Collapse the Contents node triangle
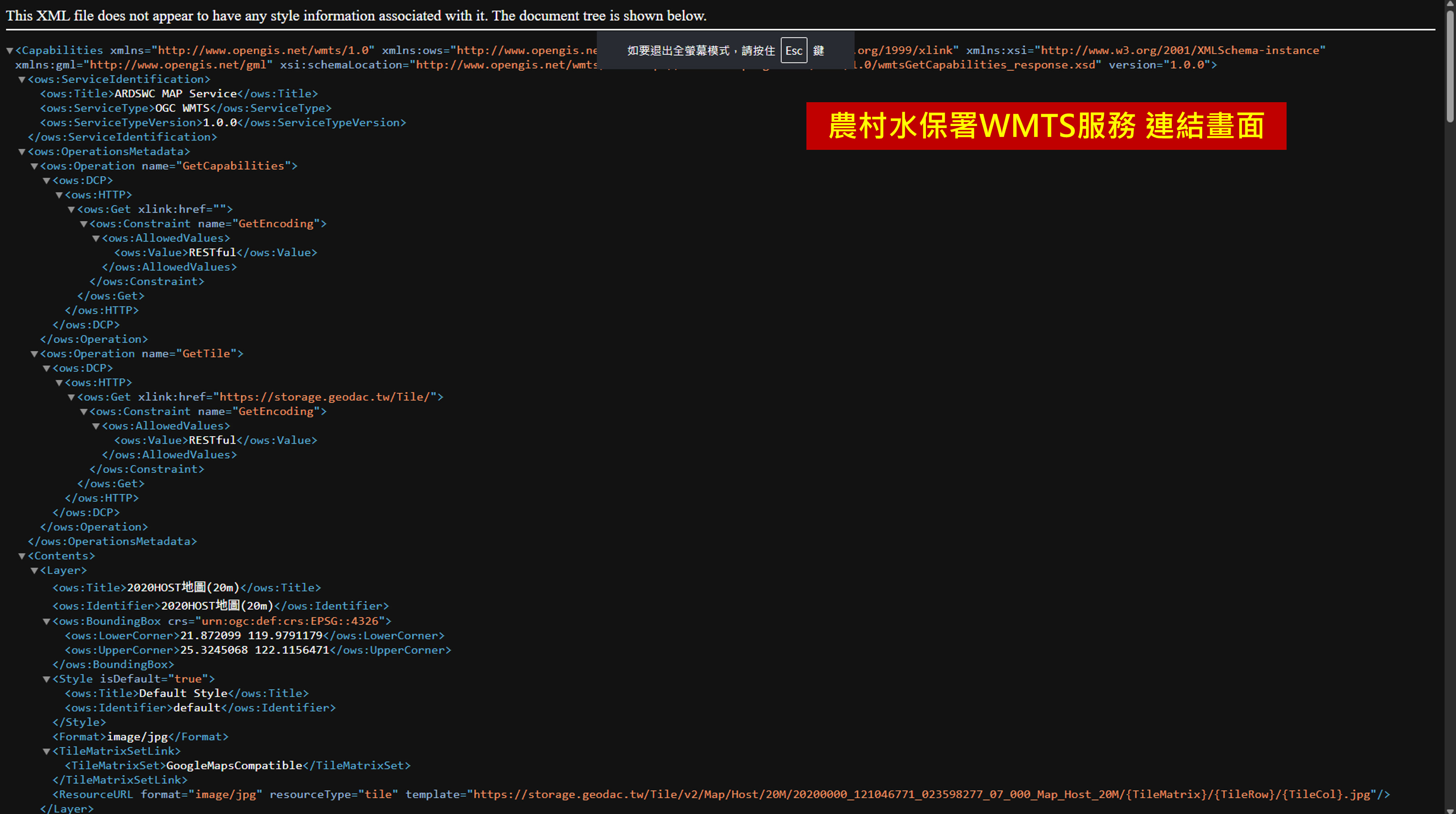Viewport: 1456px width, 814px height. click(x=22, y=556)
